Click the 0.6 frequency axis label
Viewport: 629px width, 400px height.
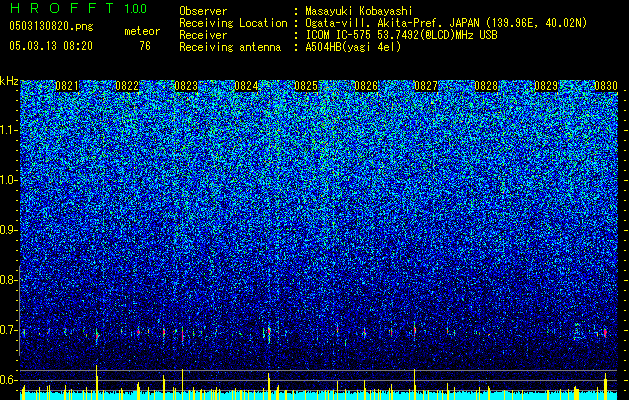8,380
